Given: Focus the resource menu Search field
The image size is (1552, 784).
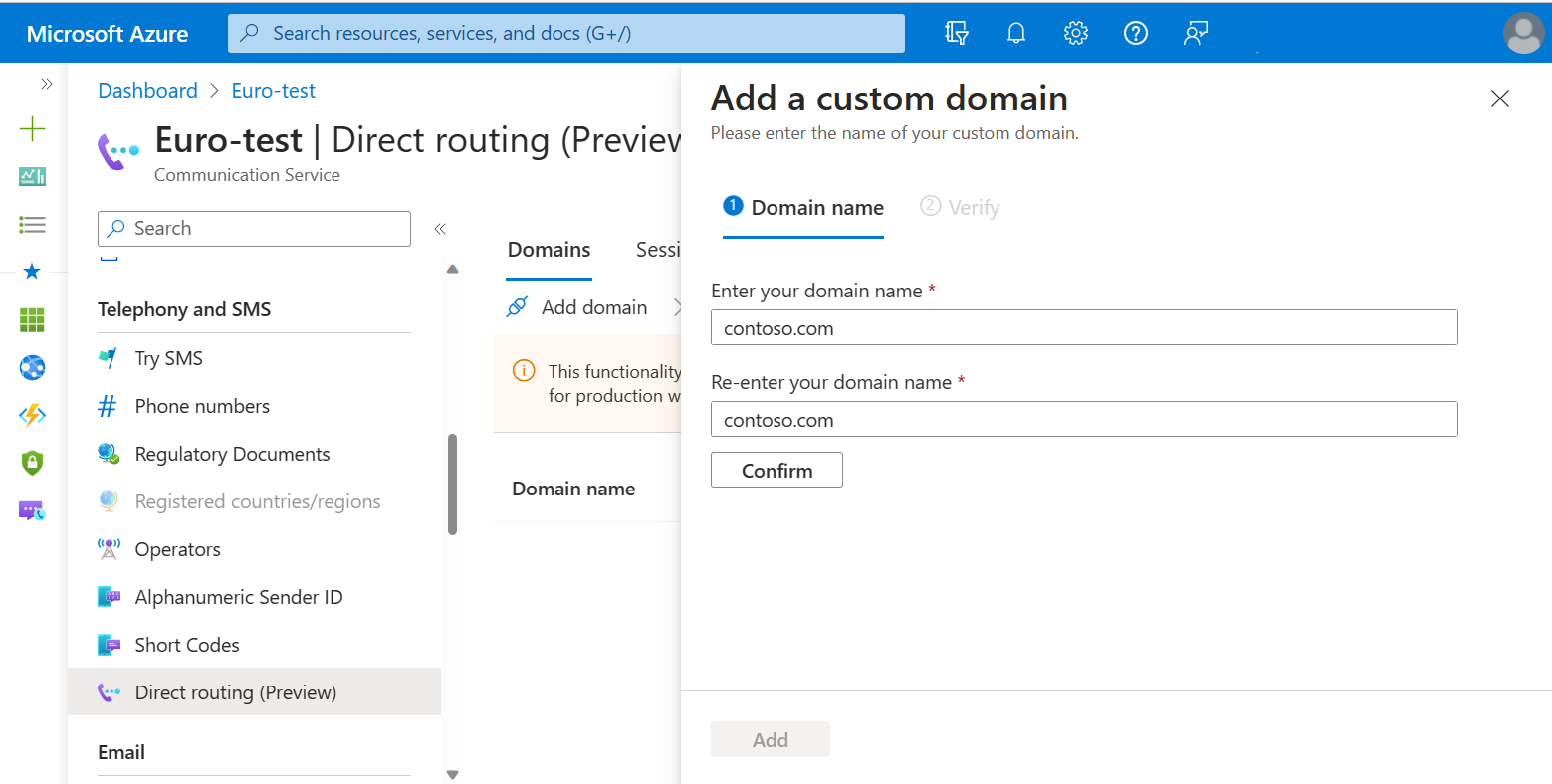Looking at the screenshot, I should 254,228.
